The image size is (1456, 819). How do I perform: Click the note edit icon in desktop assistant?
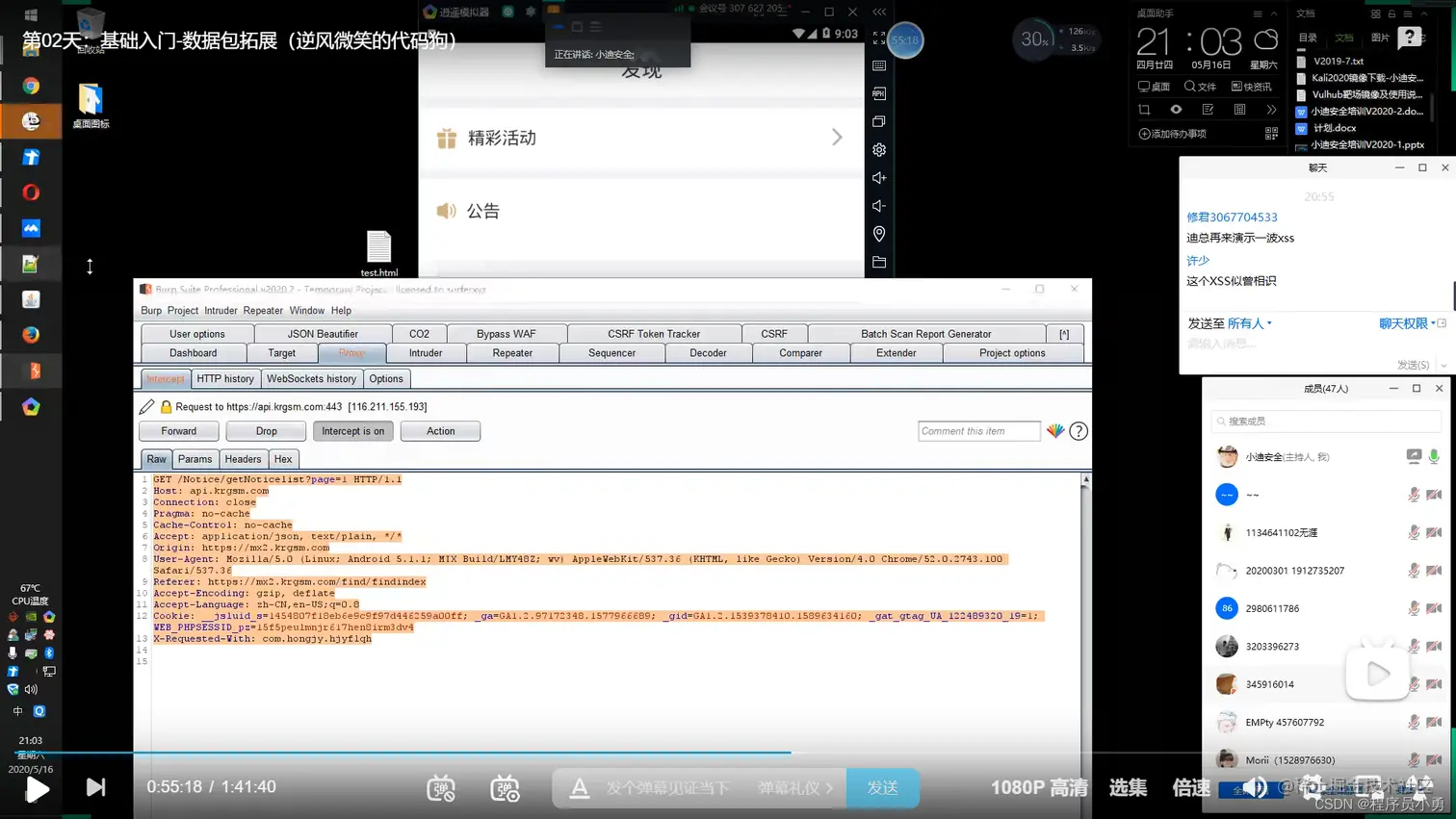pyautogui.click(x=1208, y=110)
